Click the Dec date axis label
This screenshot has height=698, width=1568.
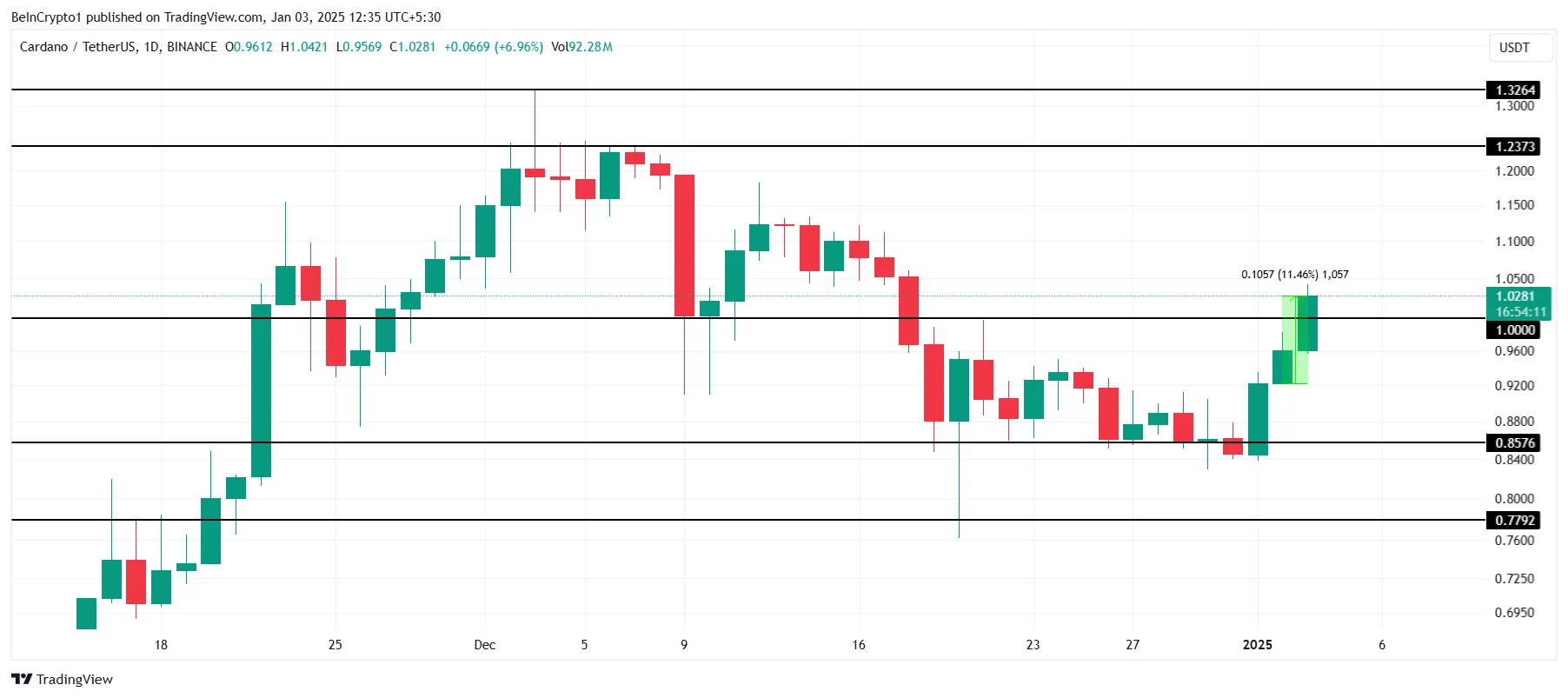click(485, 645)
